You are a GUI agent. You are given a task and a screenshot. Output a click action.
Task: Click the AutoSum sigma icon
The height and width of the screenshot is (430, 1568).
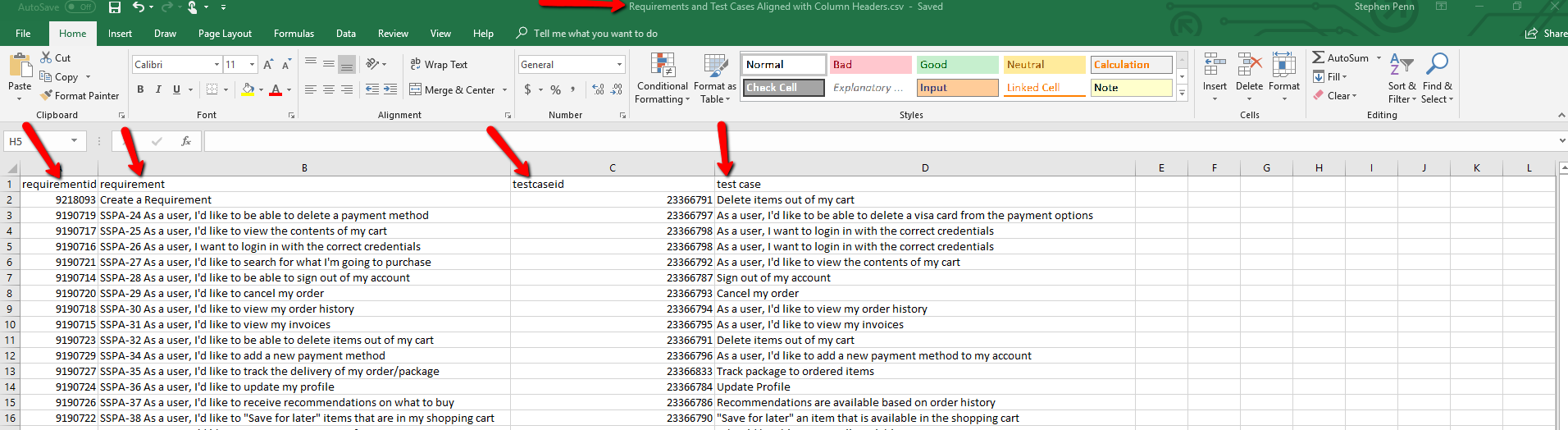click(x=1318, y=57)
